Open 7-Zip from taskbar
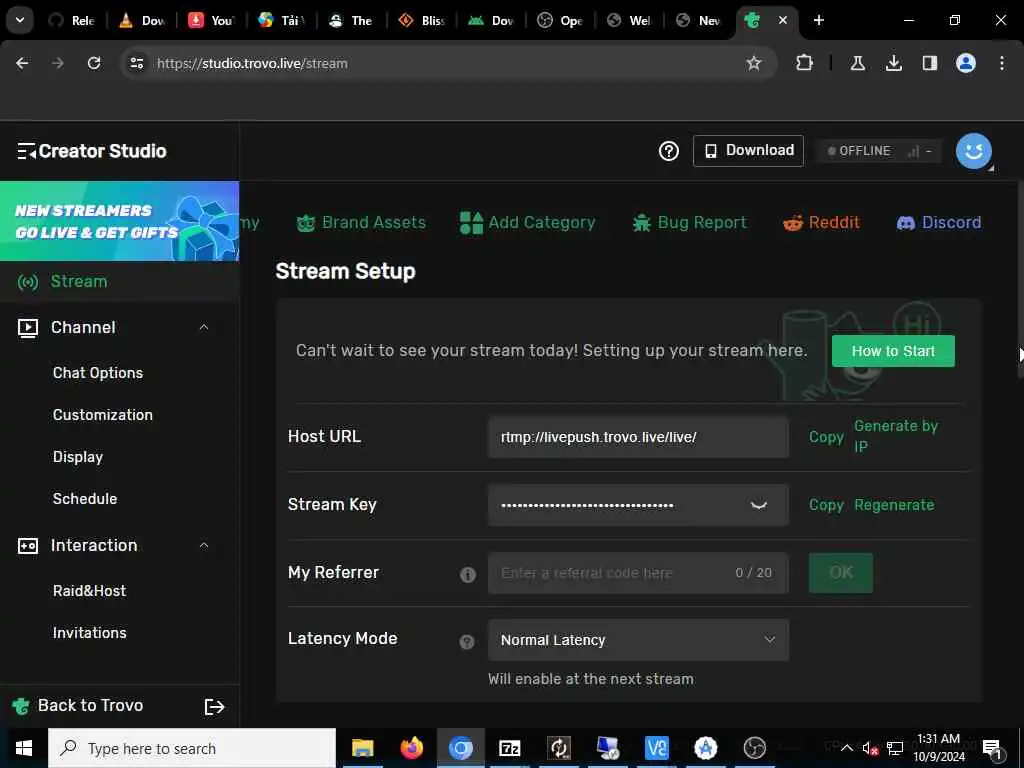The image size is (1024, 768). [x=509, y=748]
